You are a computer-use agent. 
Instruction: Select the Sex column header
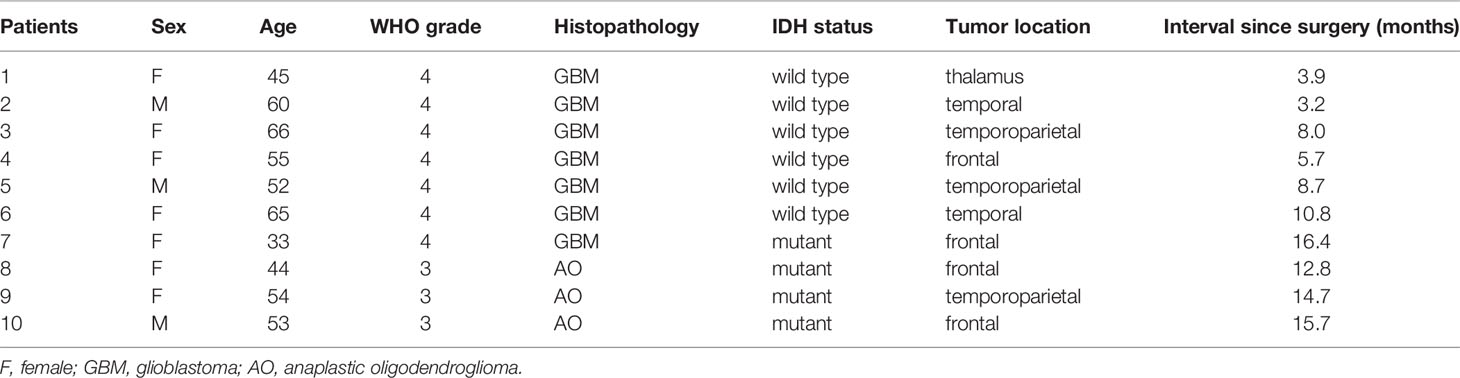point(165,27)
